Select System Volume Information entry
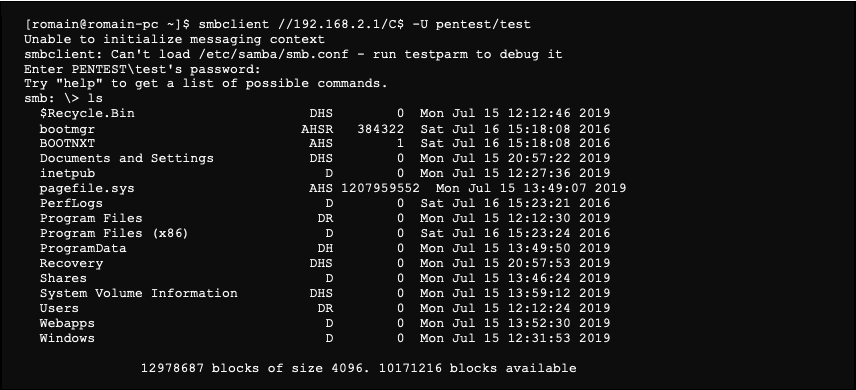 (x=139, y=293)
